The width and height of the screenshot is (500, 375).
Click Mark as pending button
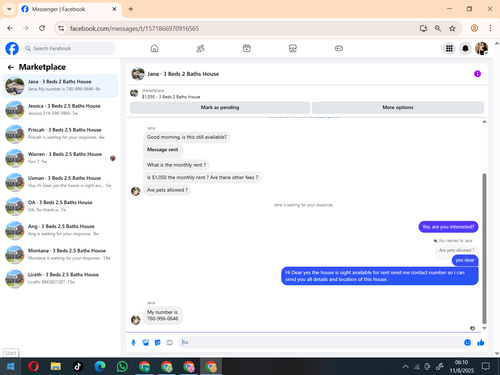[220, 107]
